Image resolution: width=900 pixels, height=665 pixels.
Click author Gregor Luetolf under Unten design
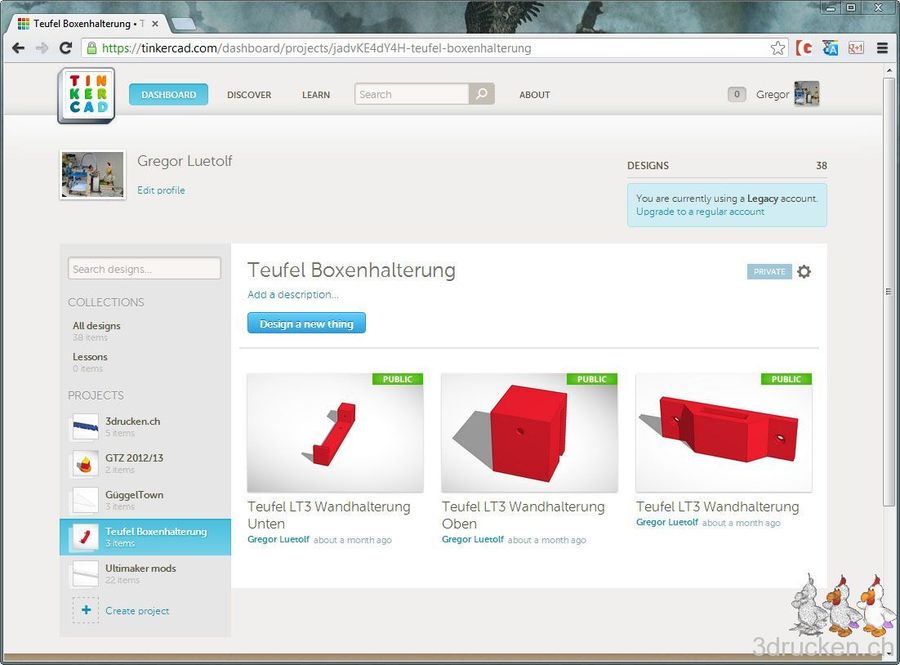coord(278,539)
